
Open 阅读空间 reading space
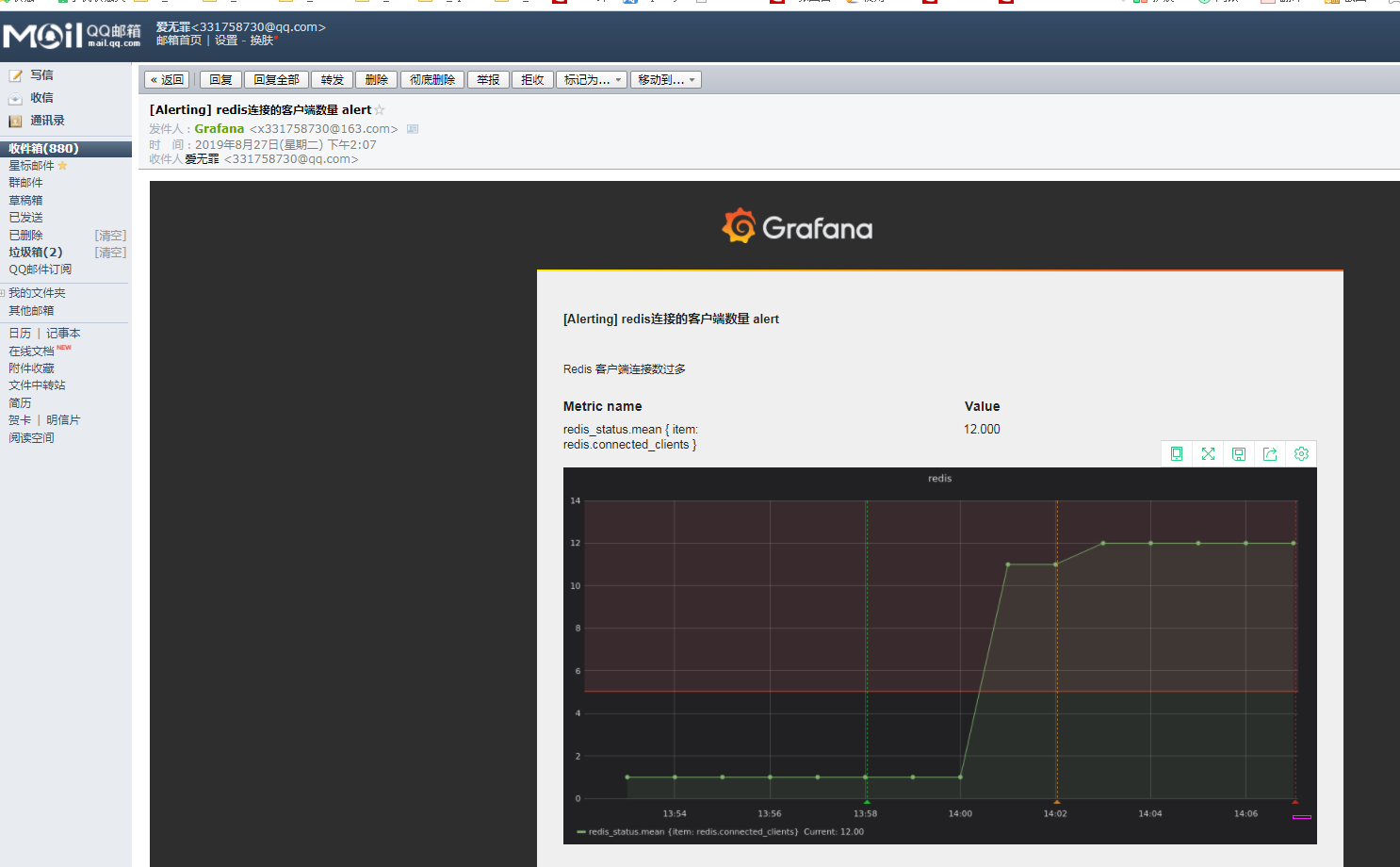(x=31, y=438)
